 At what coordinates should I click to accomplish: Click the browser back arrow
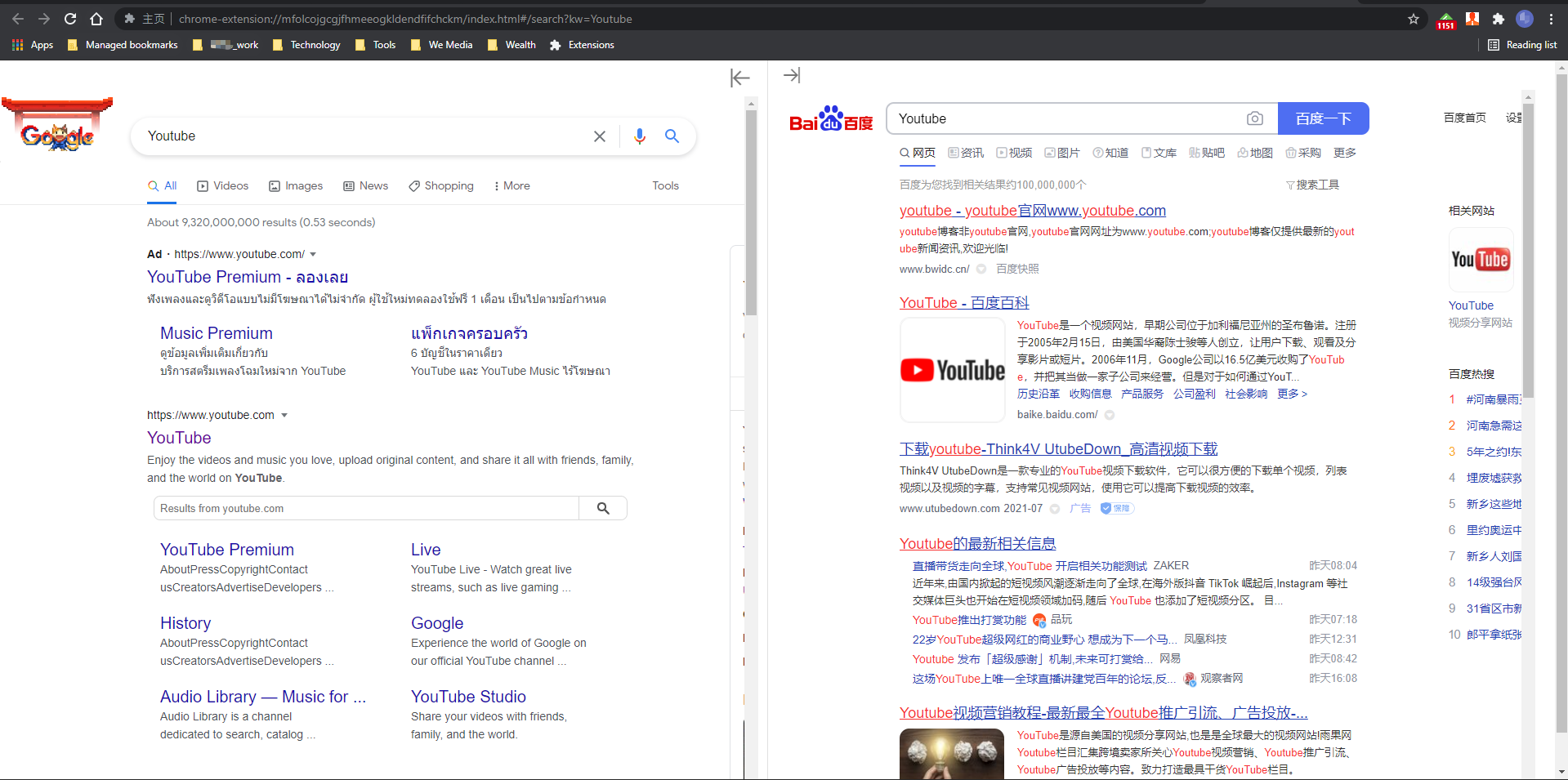click(18, 19)
